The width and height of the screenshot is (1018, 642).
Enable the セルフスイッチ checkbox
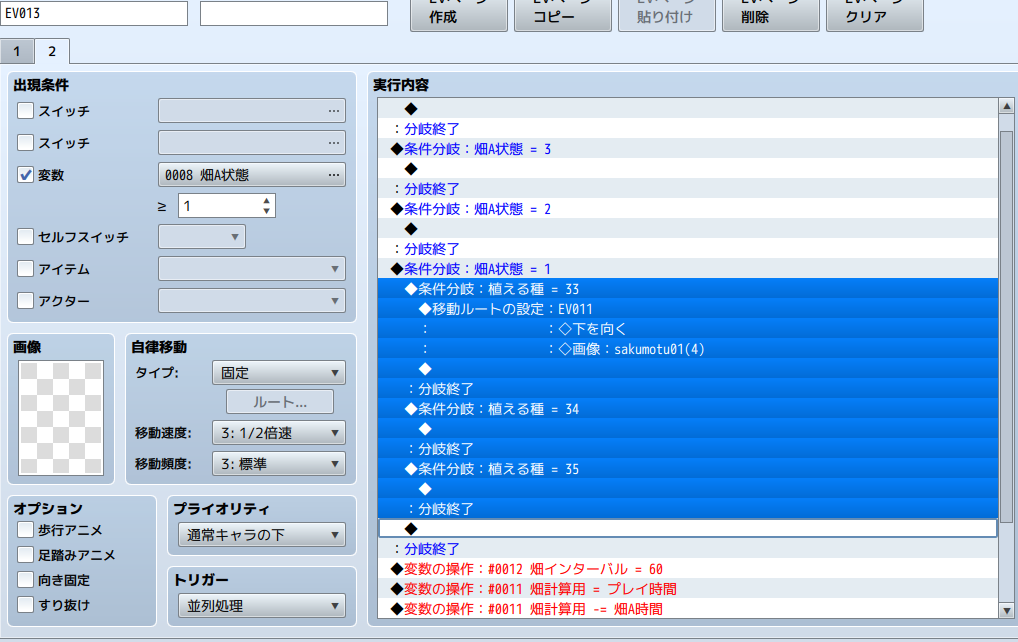pos(25,236)
